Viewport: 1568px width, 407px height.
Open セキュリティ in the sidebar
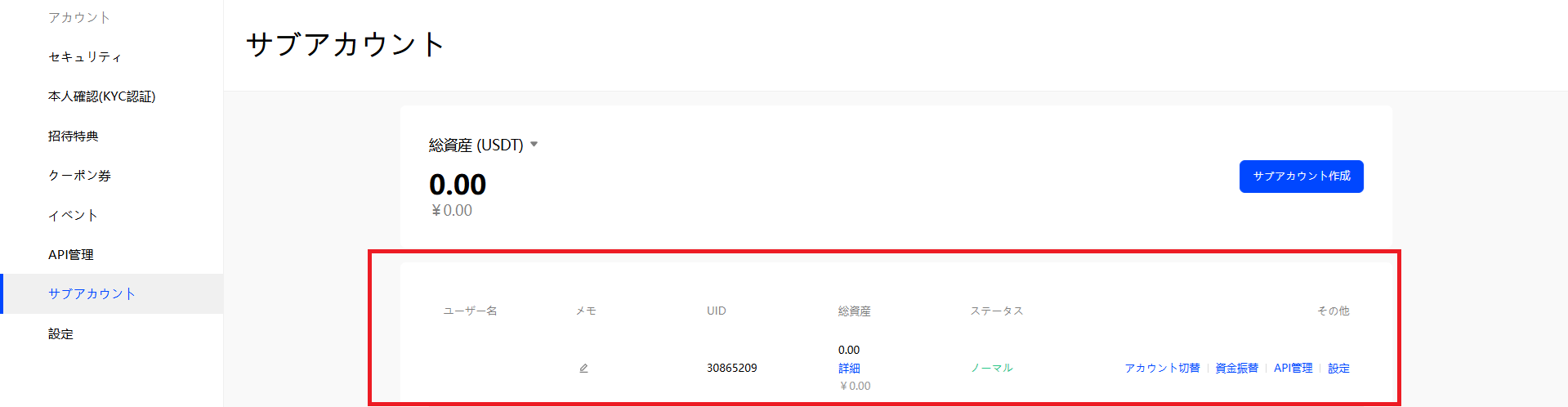tap(85, 56)
